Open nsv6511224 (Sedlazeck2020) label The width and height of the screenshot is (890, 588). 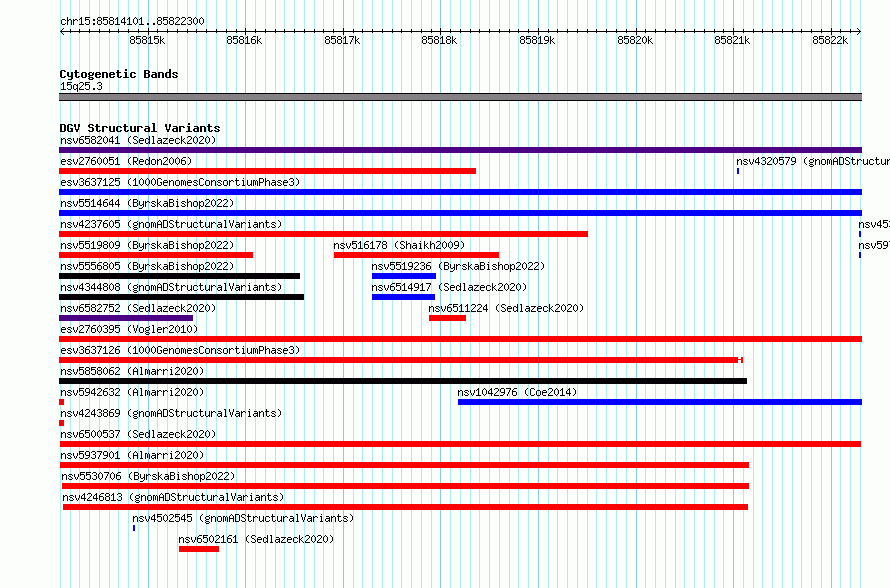click(506, 308)
